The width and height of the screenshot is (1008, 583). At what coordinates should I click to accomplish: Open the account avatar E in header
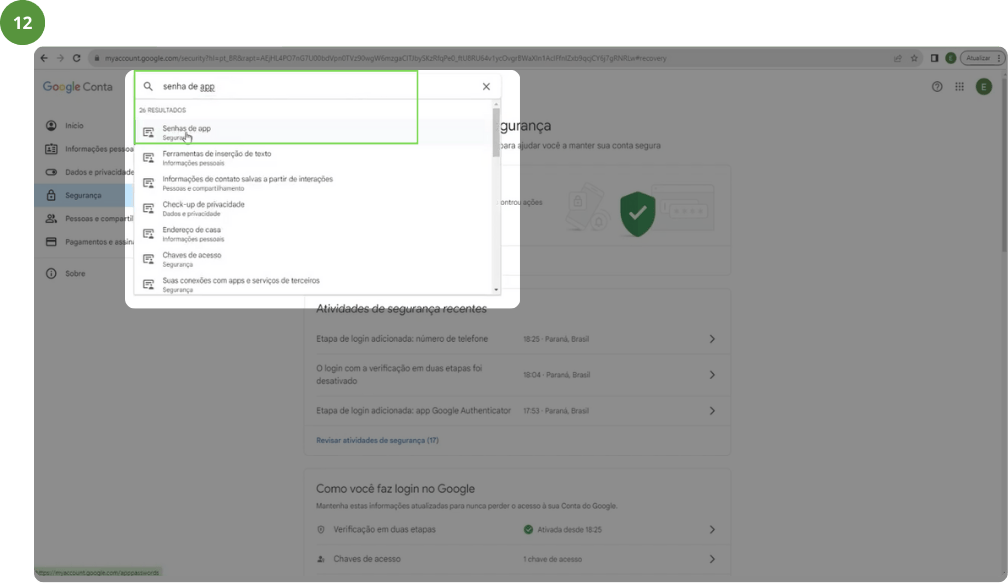(984, 87)
